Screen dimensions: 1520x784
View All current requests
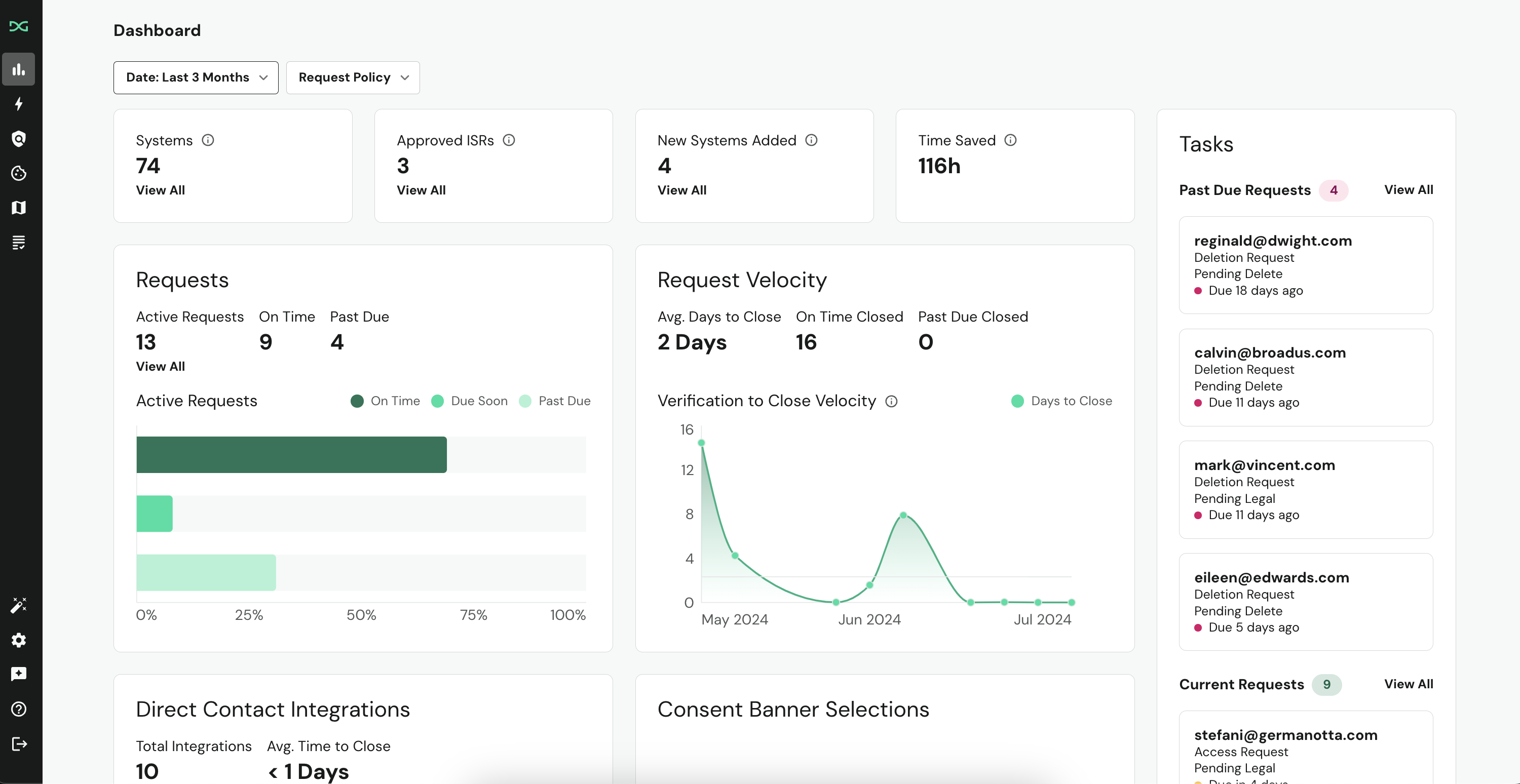coord(1409,683)
